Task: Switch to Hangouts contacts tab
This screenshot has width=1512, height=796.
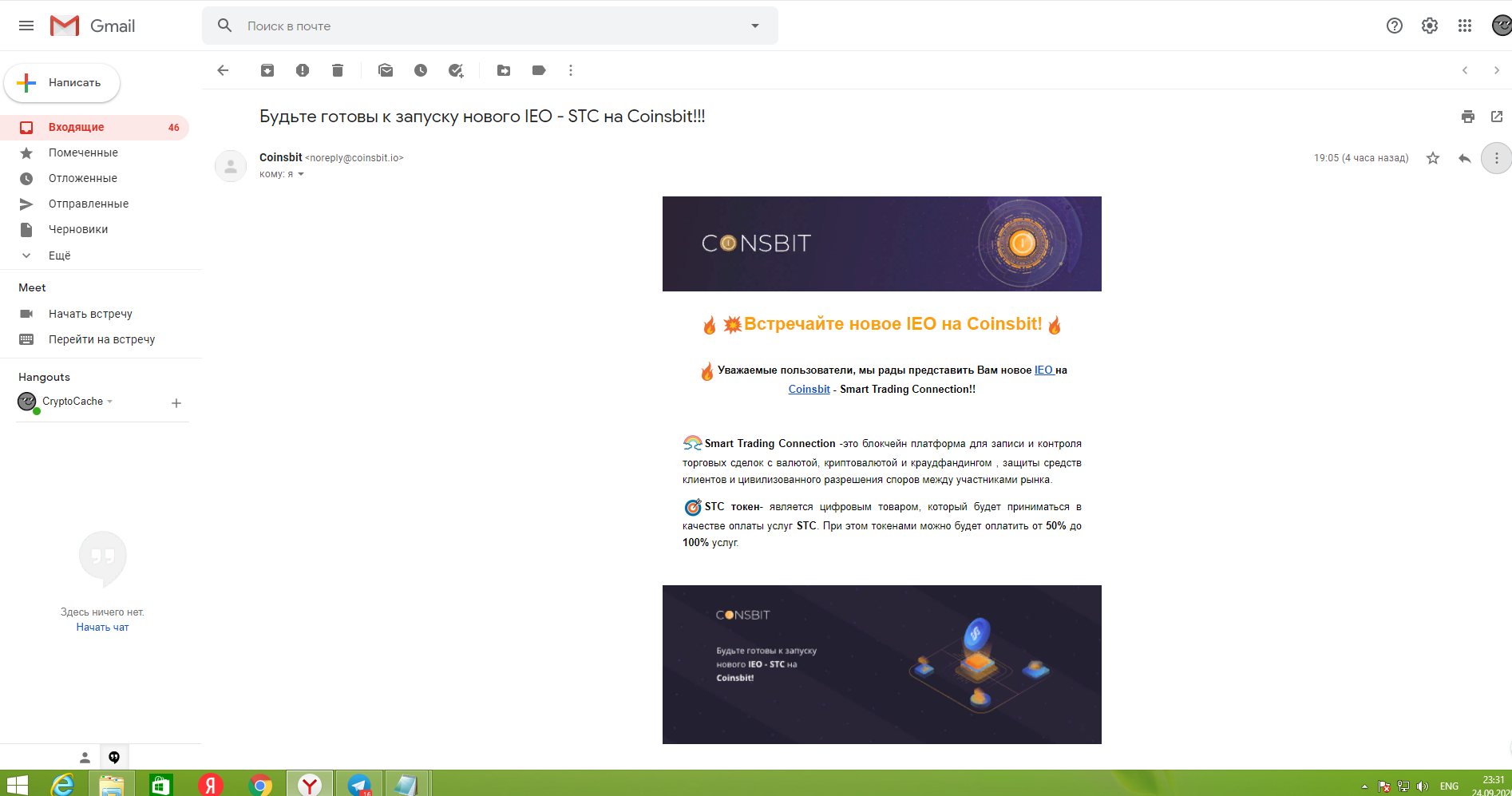Action: coord(85,758)
